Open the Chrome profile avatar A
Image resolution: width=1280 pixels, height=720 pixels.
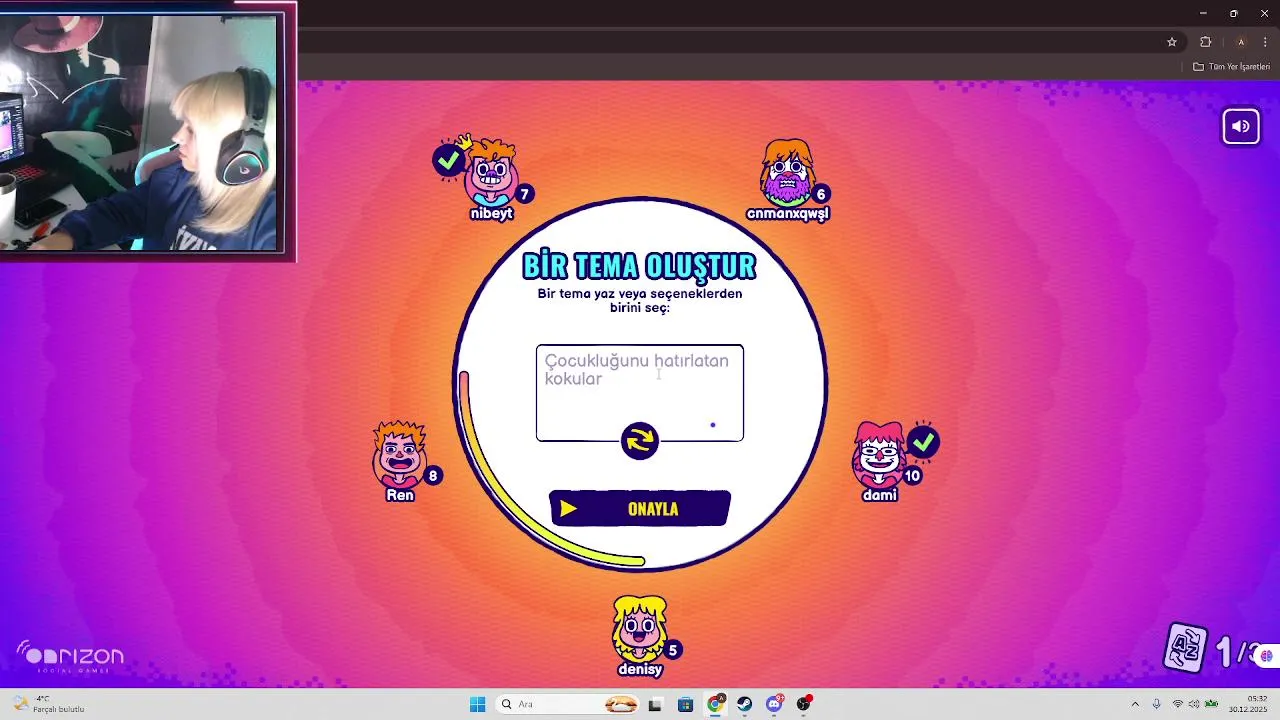pos(1241,42)
